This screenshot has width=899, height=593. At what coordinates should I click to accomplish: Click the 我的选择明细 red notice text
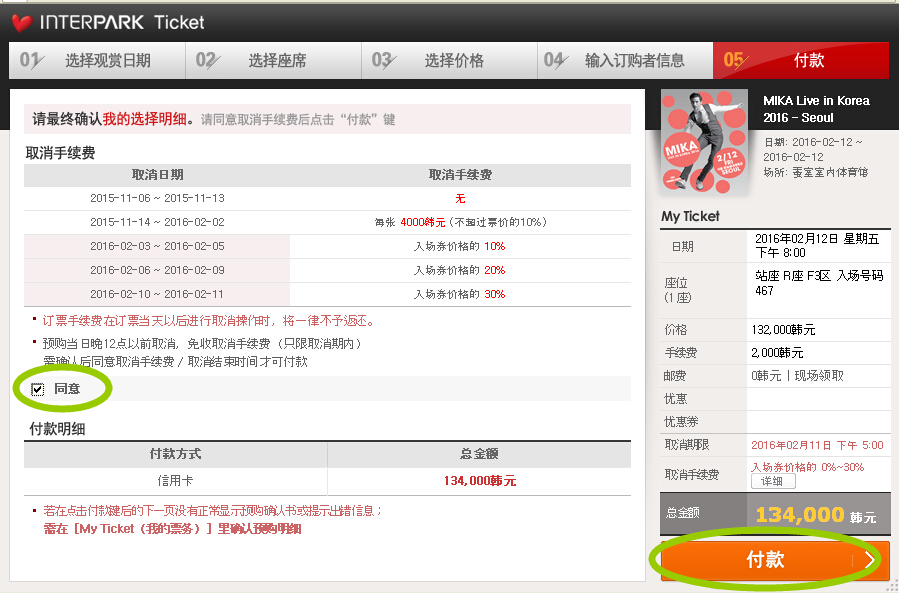144,119
